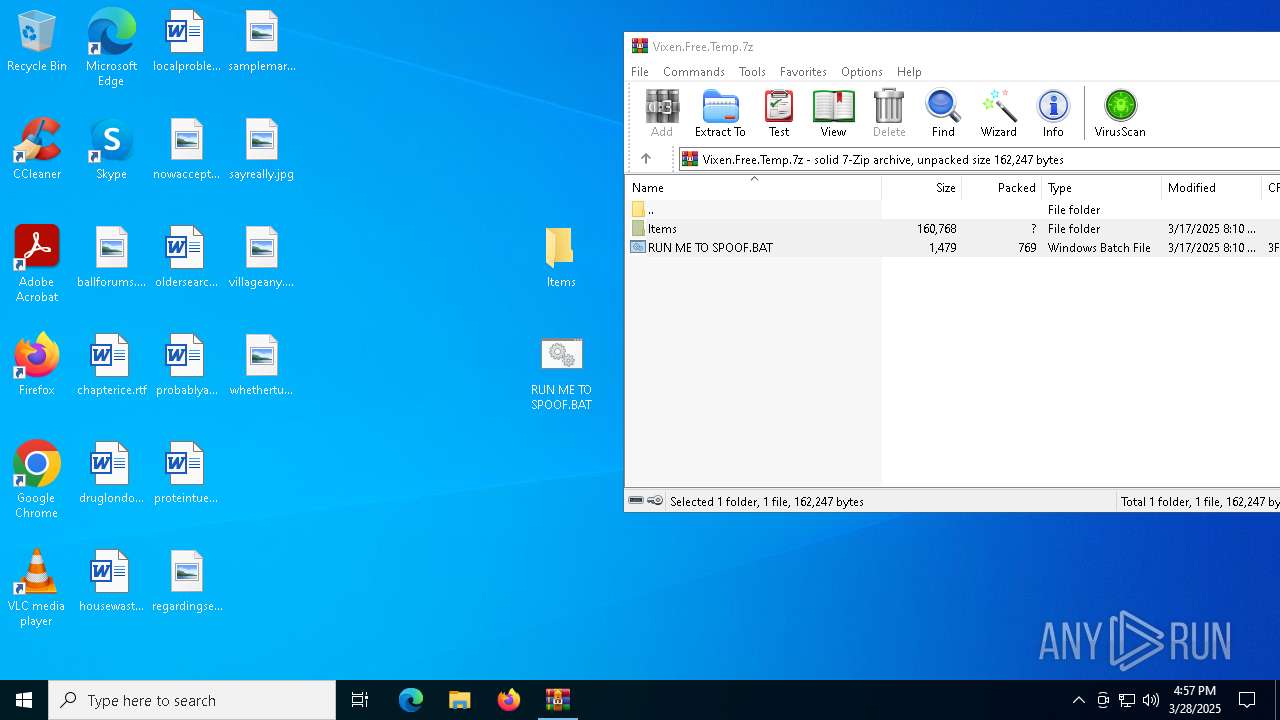Open the Commands menu
The height and width of the screenshot is (720, 1280).
(694, 72)
